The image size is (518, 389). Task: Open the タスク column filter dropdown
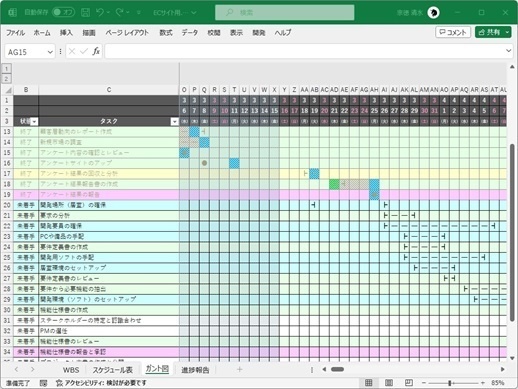pos(174,122)
